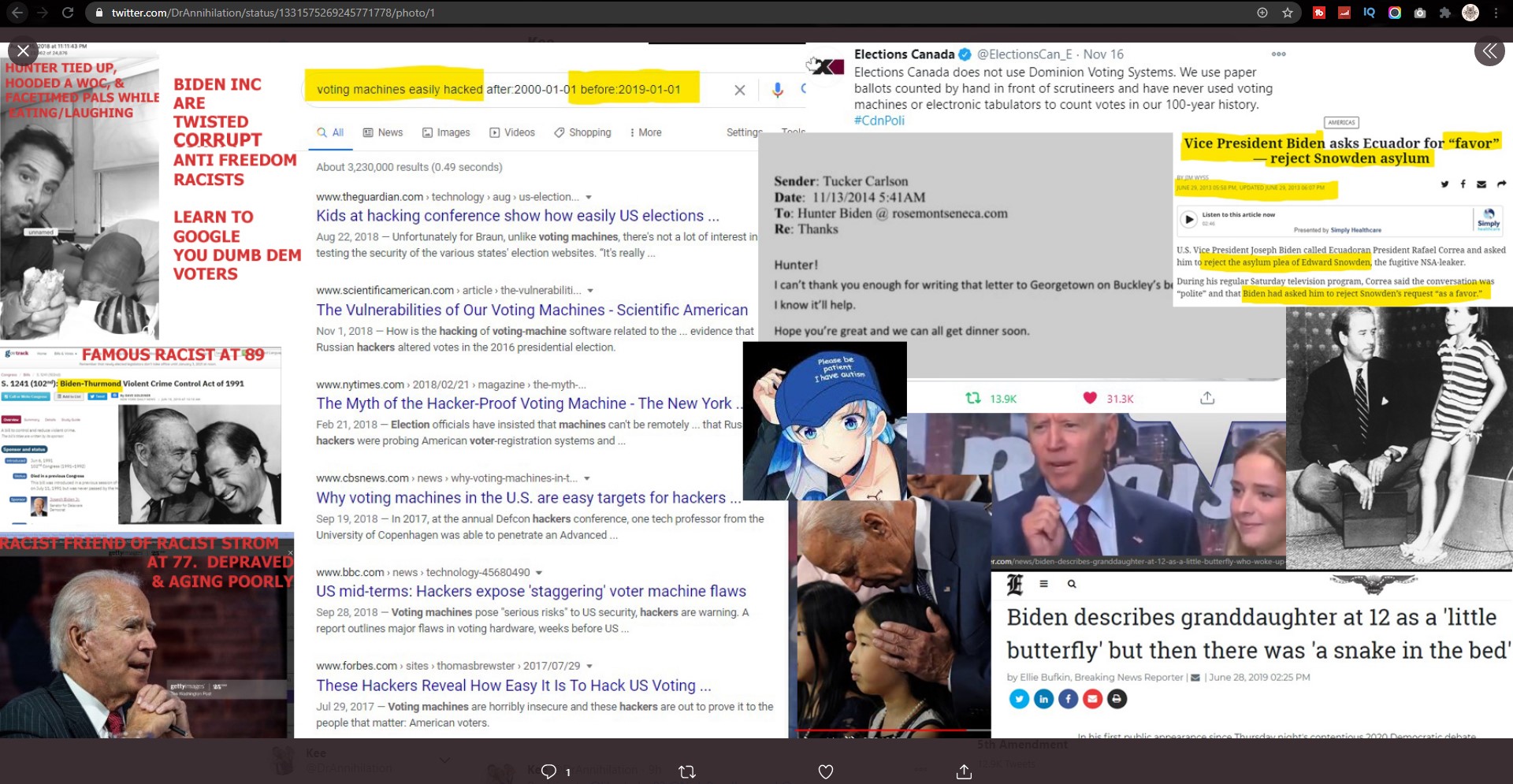
Task: Open the zoom plus icon in address bar
Action: tap(1262, 13)
